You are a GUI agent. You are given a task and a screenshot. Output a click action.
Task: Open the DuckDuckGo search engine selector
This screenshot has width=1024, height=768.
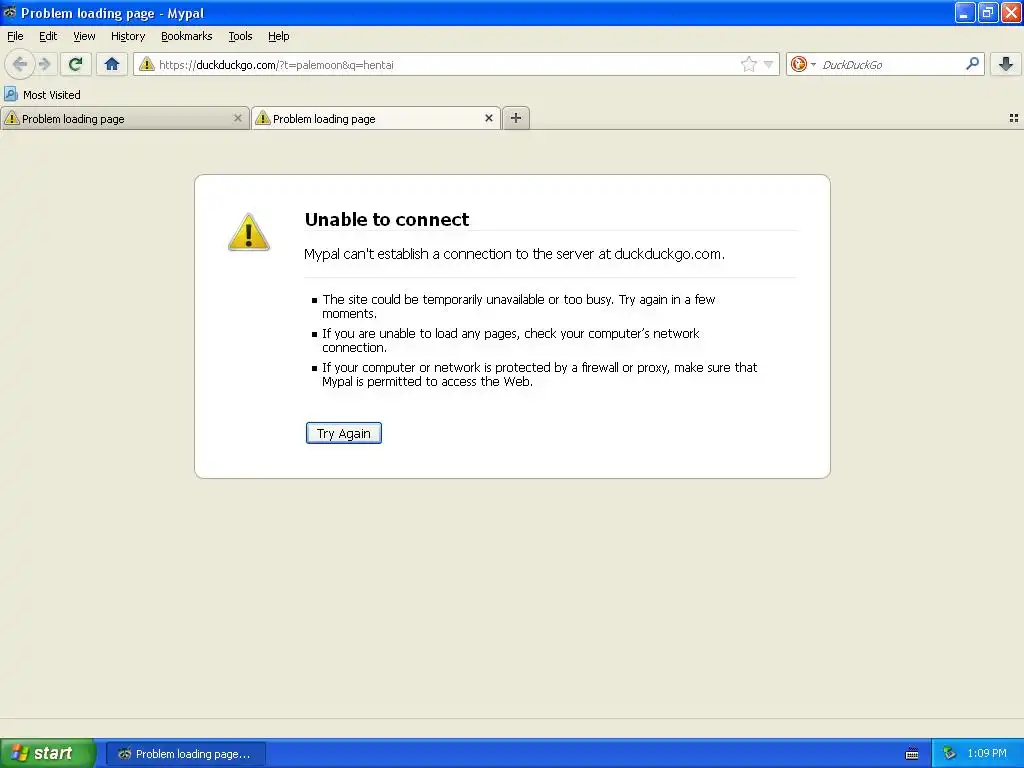tap(803, 64)
